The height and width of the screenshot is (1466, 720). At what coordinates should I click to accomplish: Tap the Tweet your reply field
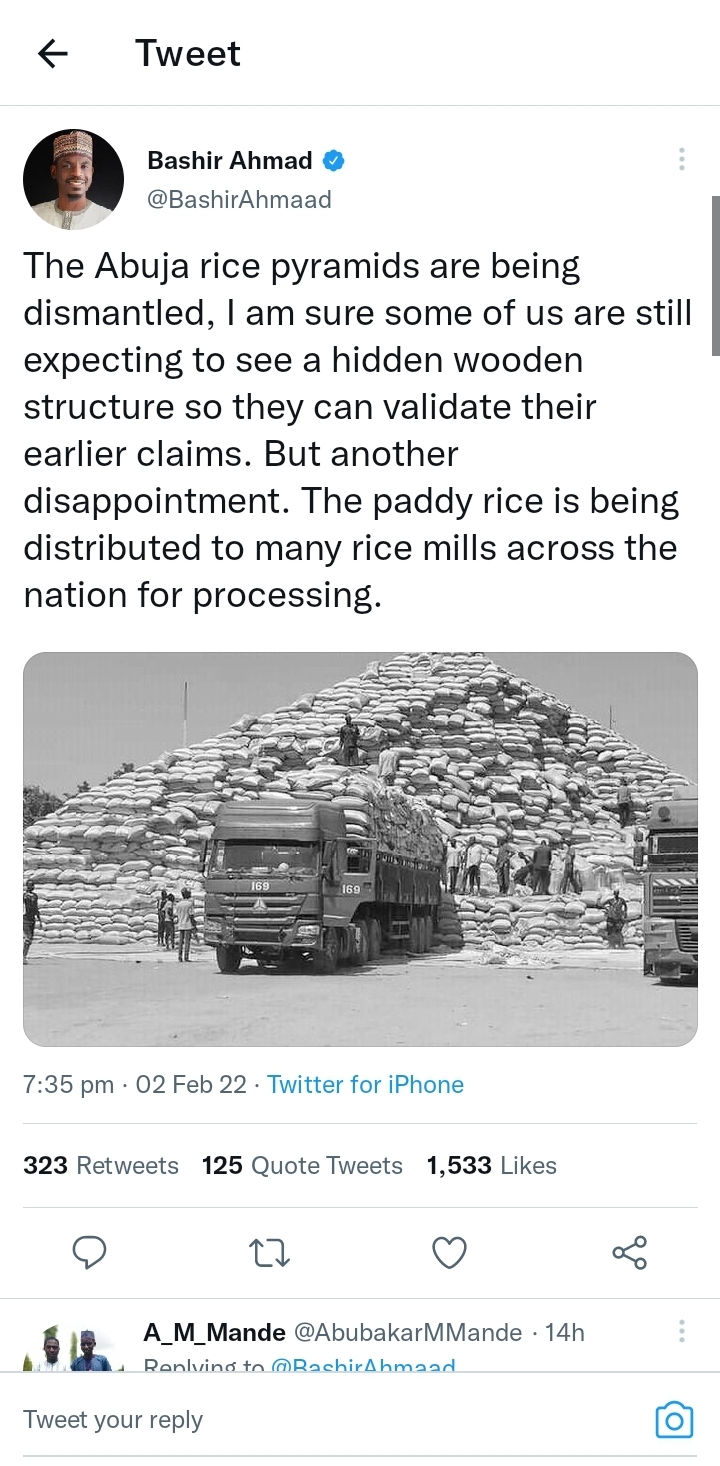click(300, 1420)
